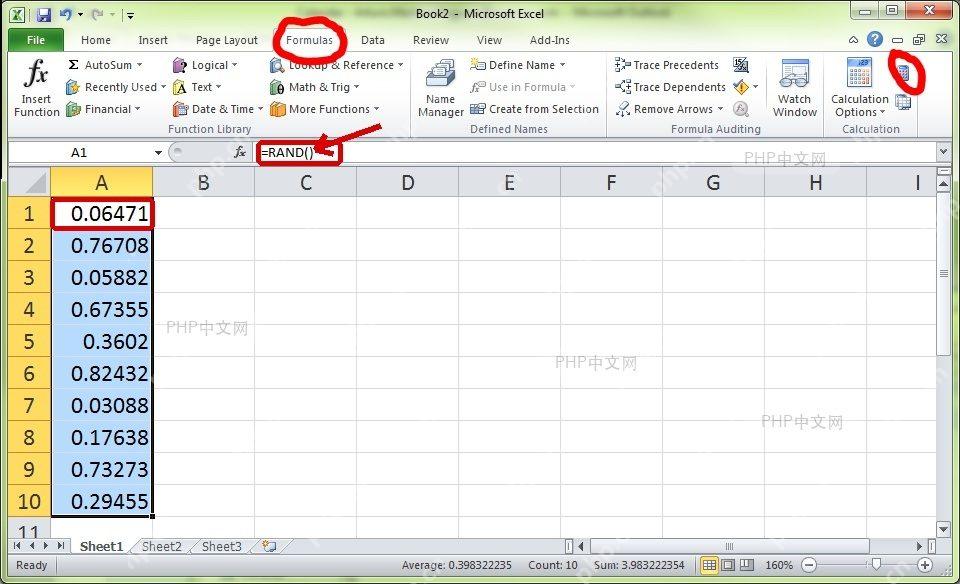The height and width of the screenshot is (584, 960).
Task: Click the 160% zoom level
Action: coord(779,565)
